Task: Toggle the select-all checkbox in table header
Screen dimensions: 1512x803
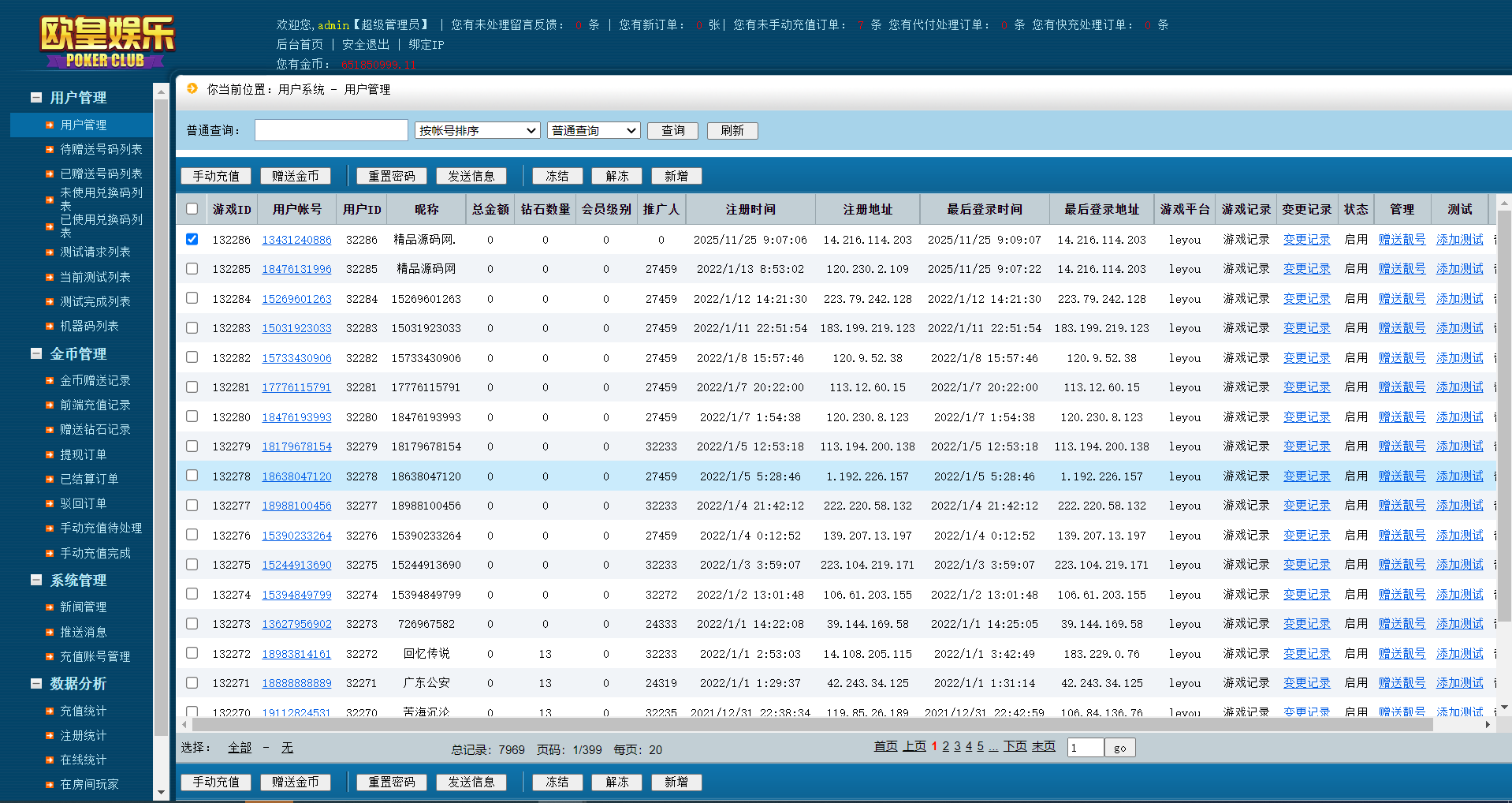Action: point(192,209)
